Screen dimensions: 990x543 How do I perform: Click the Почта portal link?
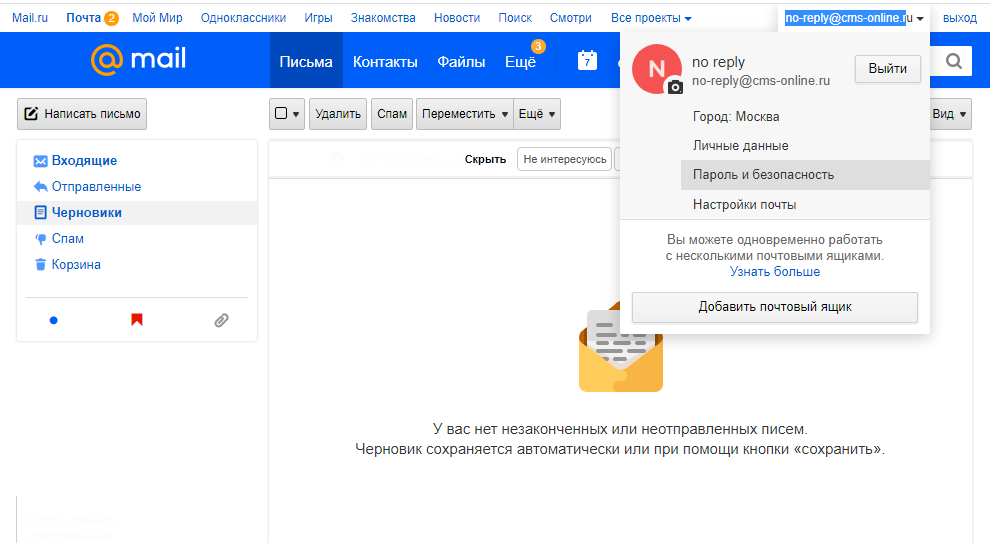pyautogui.click(x=83, y=18)
